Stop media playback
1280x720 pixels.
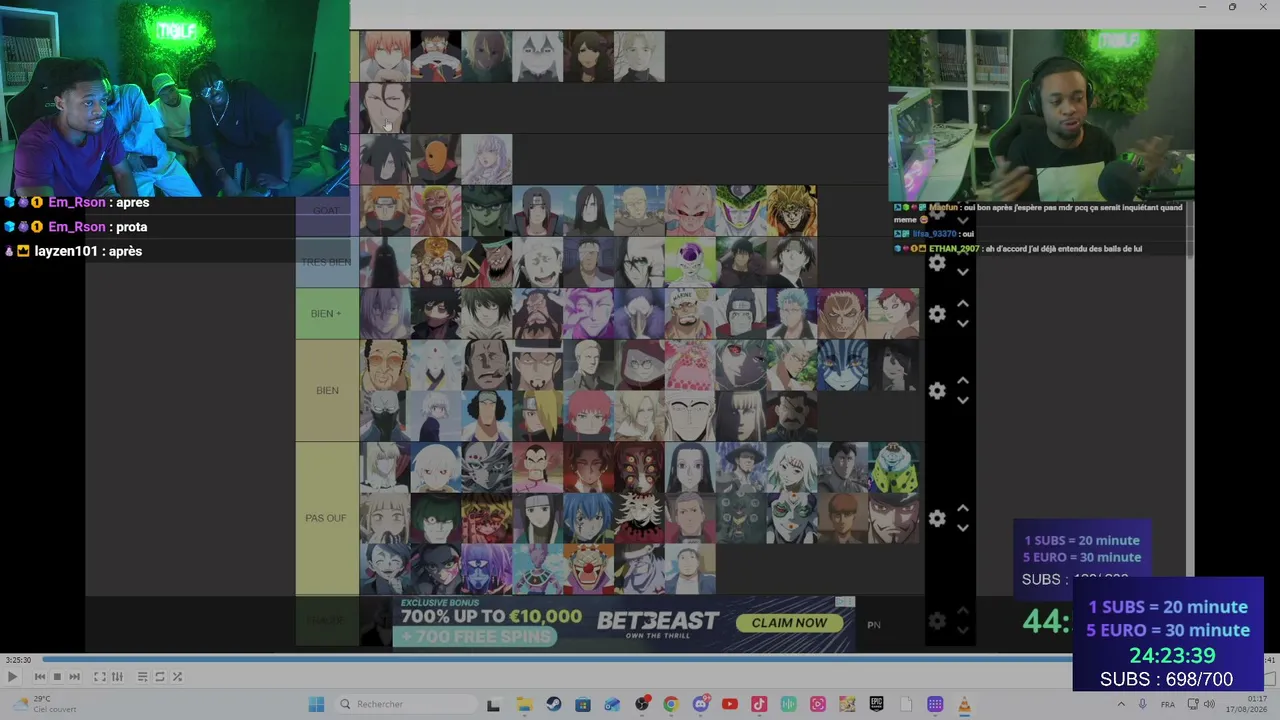coord(57,677)
